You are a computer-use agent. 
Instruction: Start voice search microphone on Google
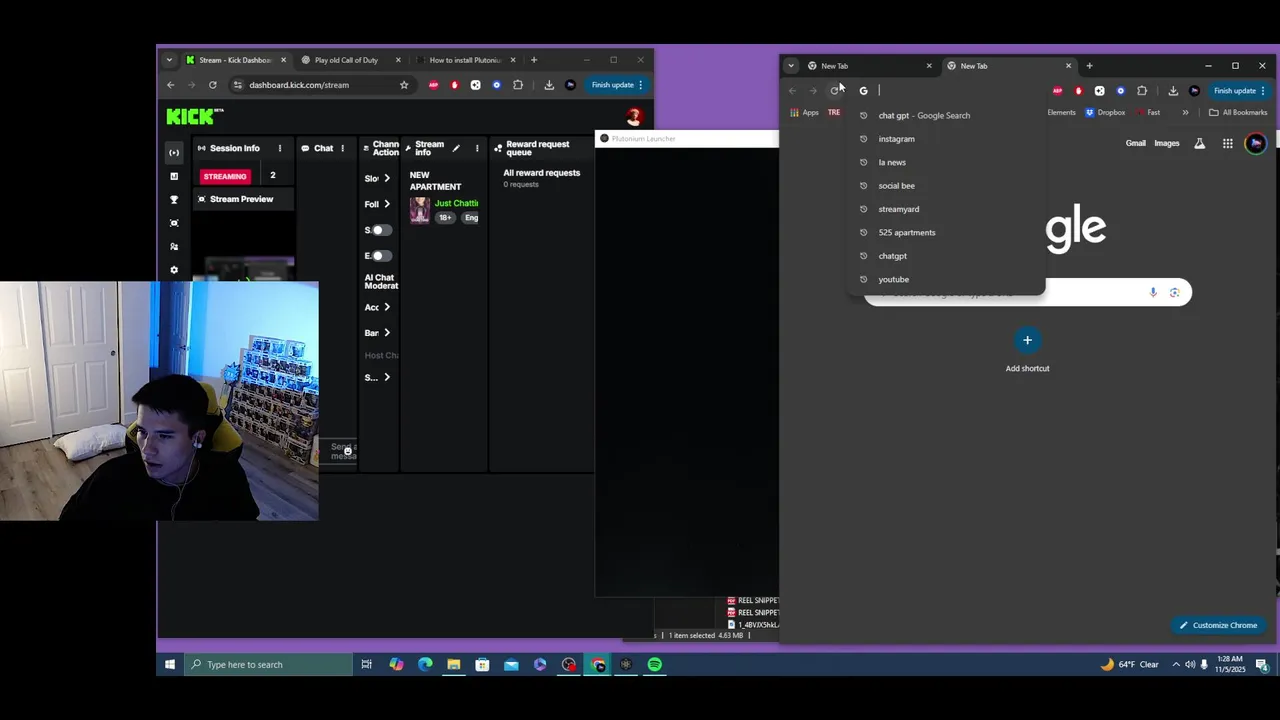(1153, 292)
